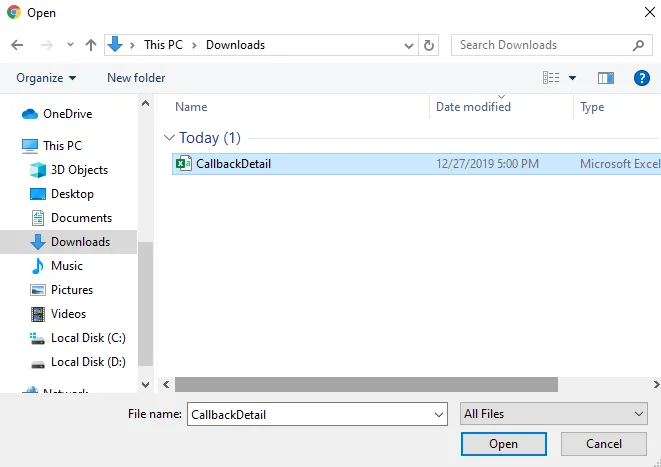Open Help with the question mark
This screenshot has width=661, height=467.
point(642,78)
